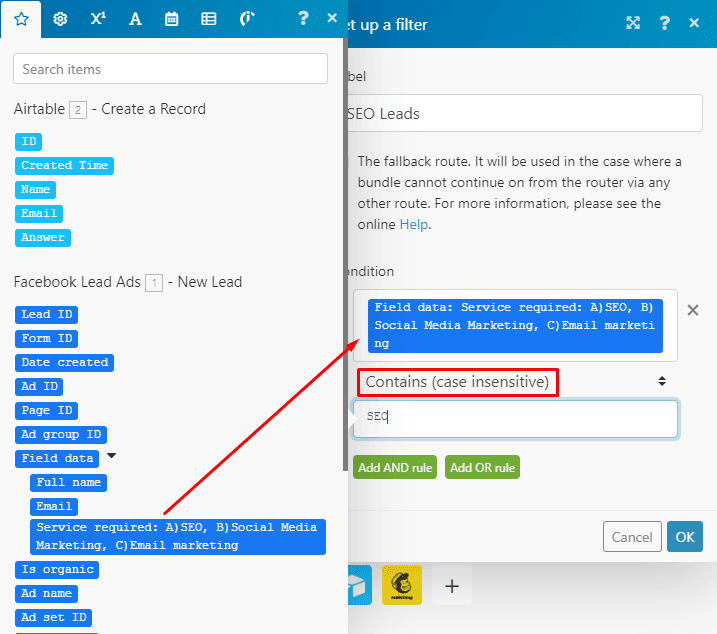Click the Add AND rule button

coord(394,468)
